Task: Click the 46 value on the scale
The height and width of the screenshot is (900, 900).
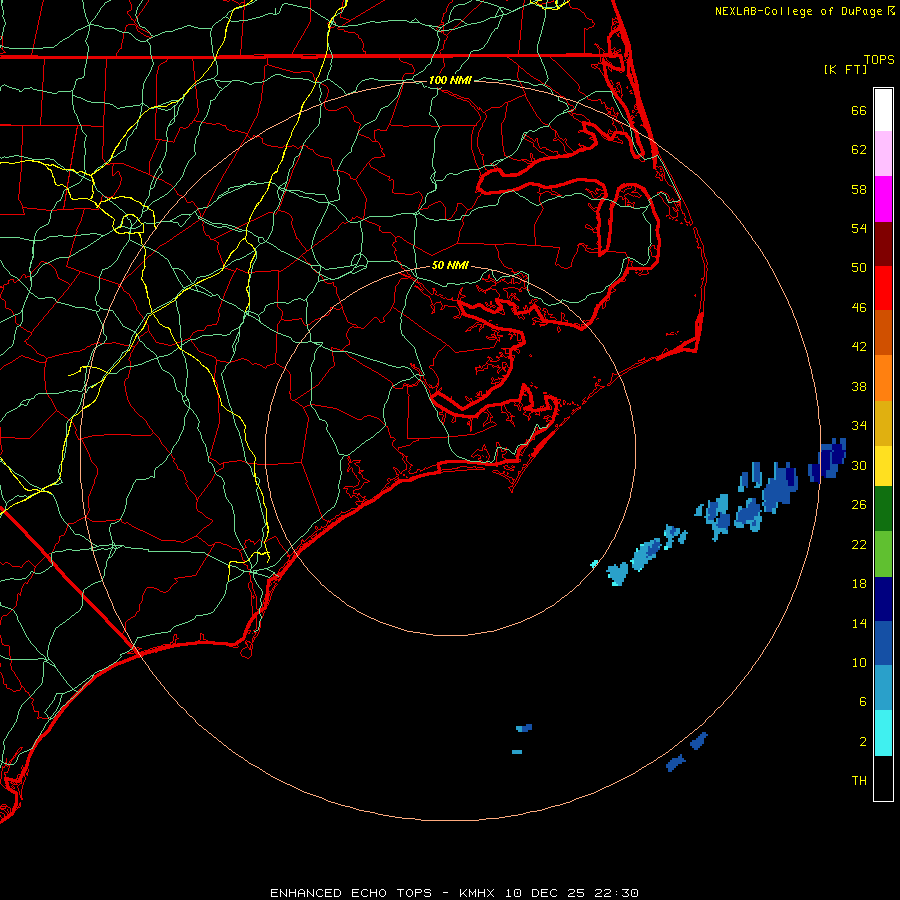Action: (x=859, y=308)
